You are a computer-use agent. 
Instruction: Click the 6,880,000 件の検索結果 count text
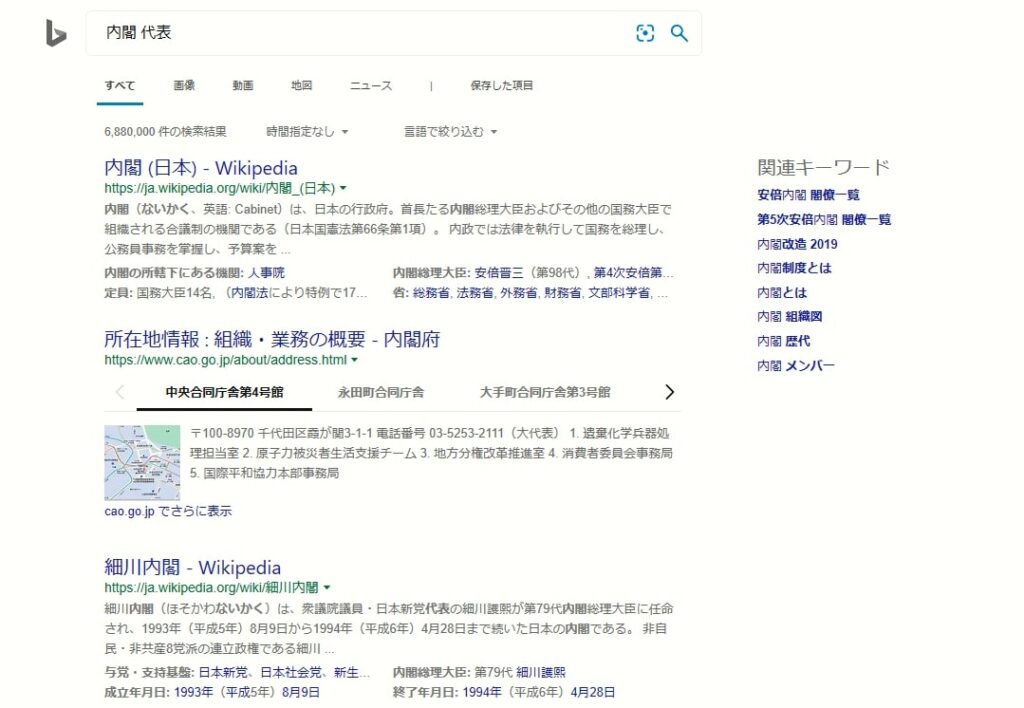pos(165,131)
